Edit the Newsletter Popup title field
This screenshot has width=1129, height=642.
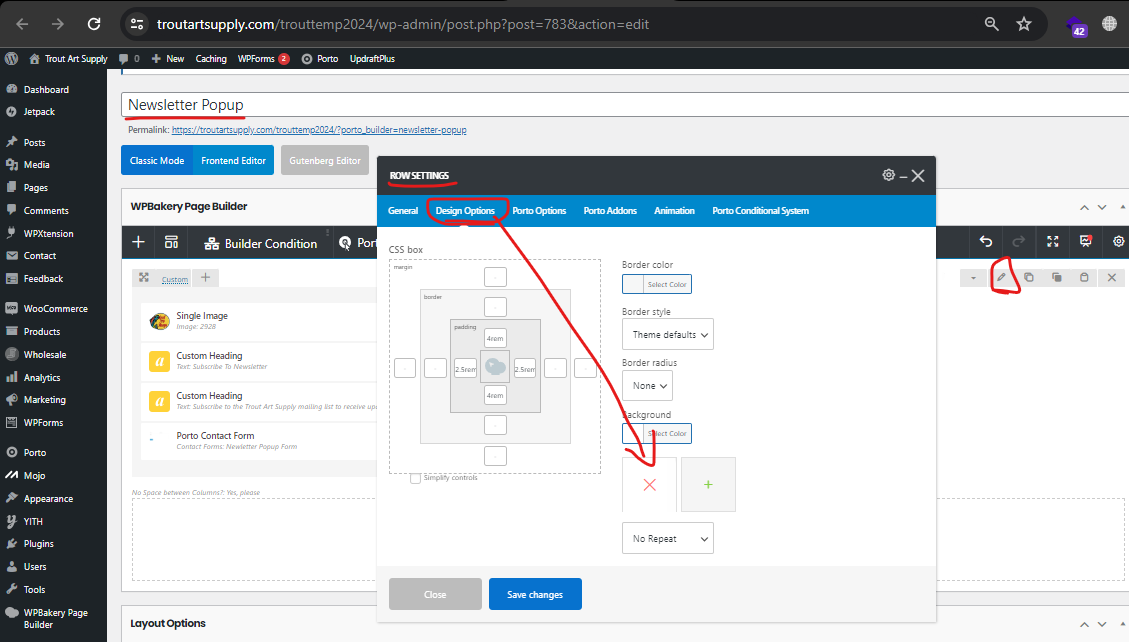click(624, 105)
